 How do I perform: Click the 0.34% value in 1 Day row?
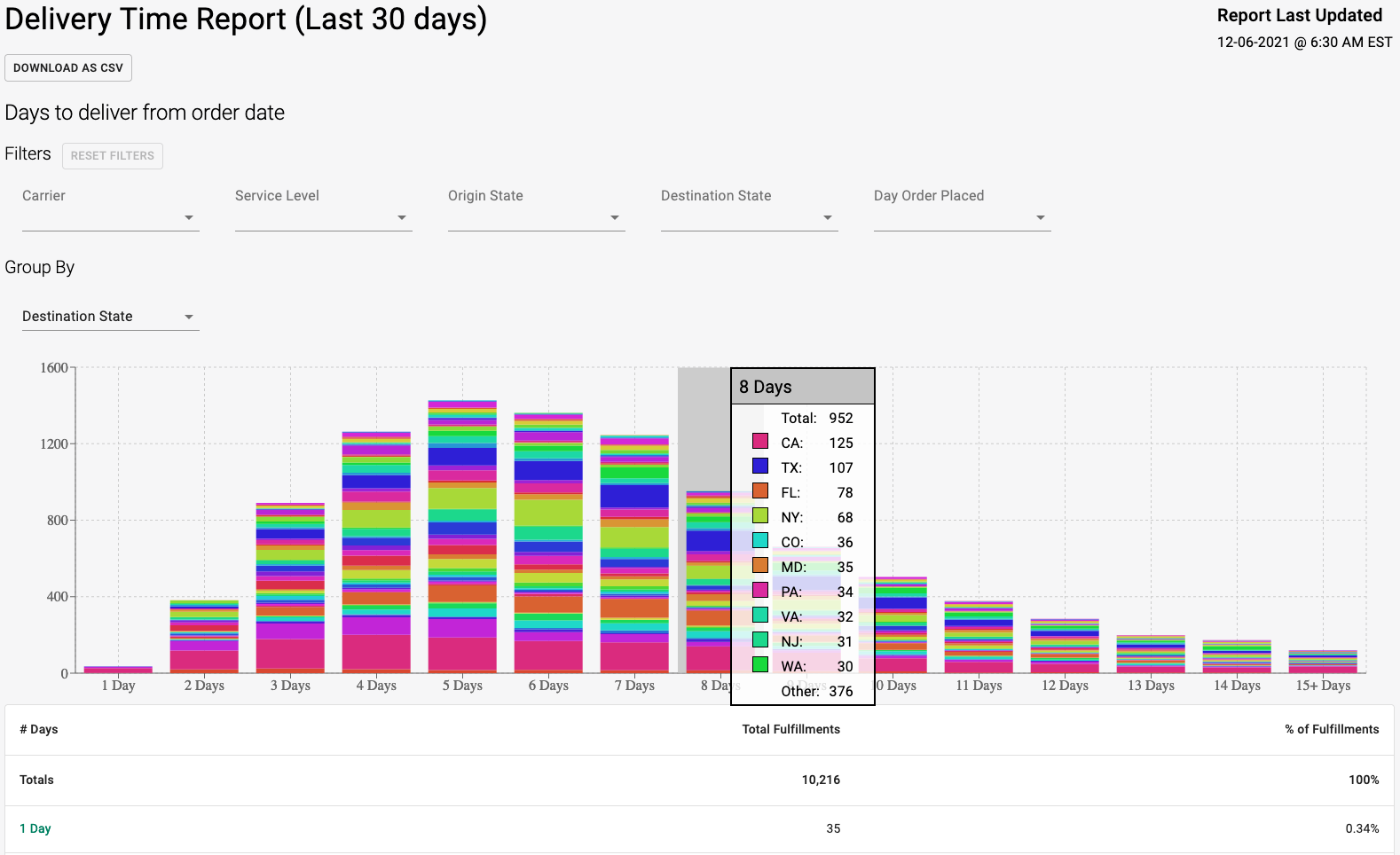point(1362,828)
